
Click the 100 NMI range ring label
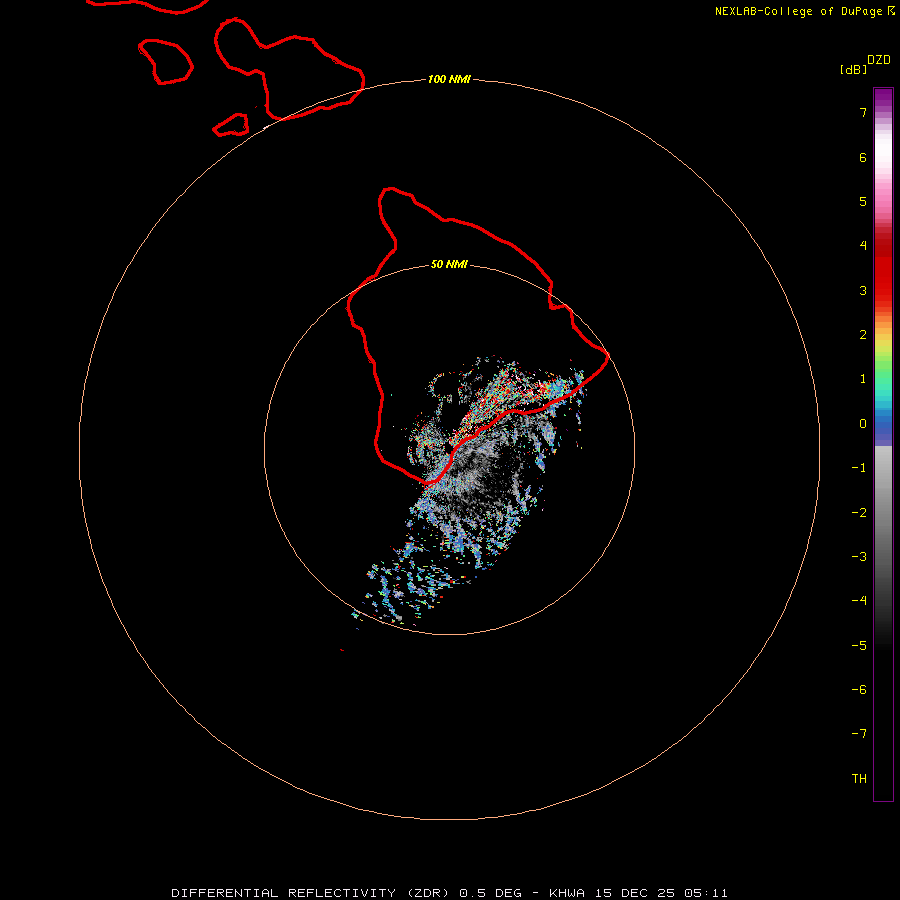(x=449, y=79)
